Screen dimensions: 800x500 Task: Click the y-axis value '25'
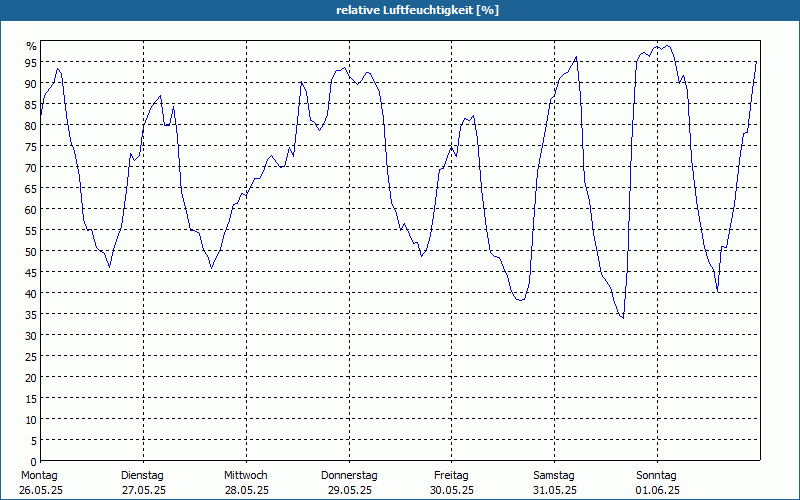pyautogui.click(x=31, y=357)
